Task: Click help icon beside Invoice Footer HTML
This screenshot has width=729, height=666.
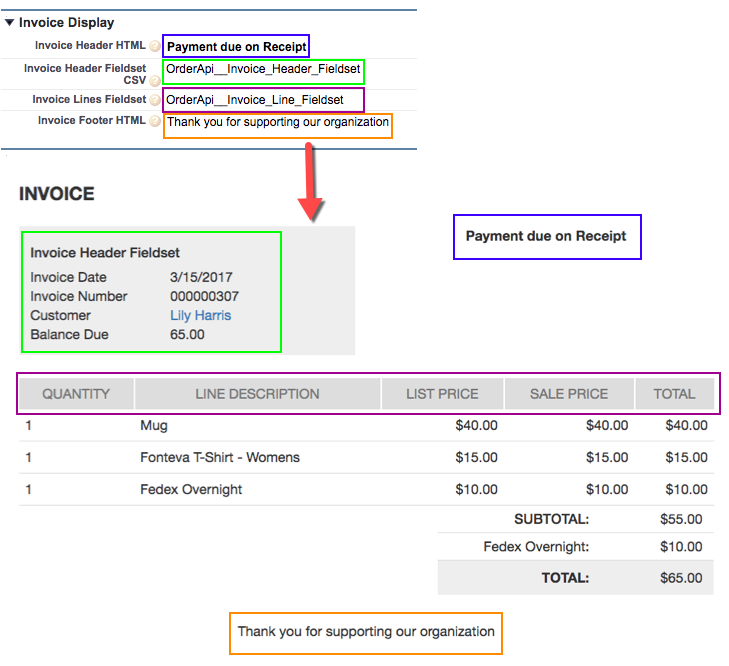Action: pos(155,122)
